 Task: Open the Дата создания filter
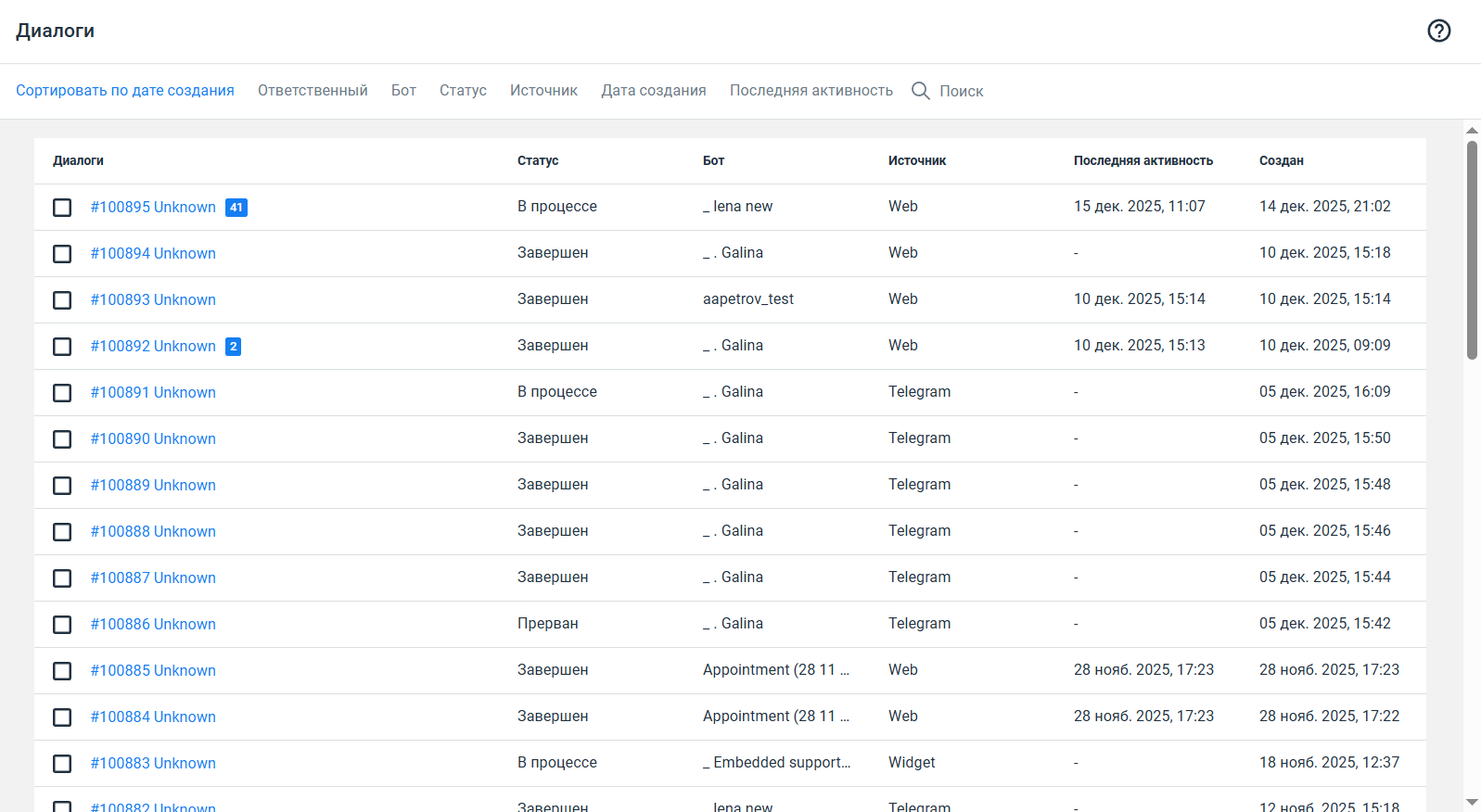(653, 91)
